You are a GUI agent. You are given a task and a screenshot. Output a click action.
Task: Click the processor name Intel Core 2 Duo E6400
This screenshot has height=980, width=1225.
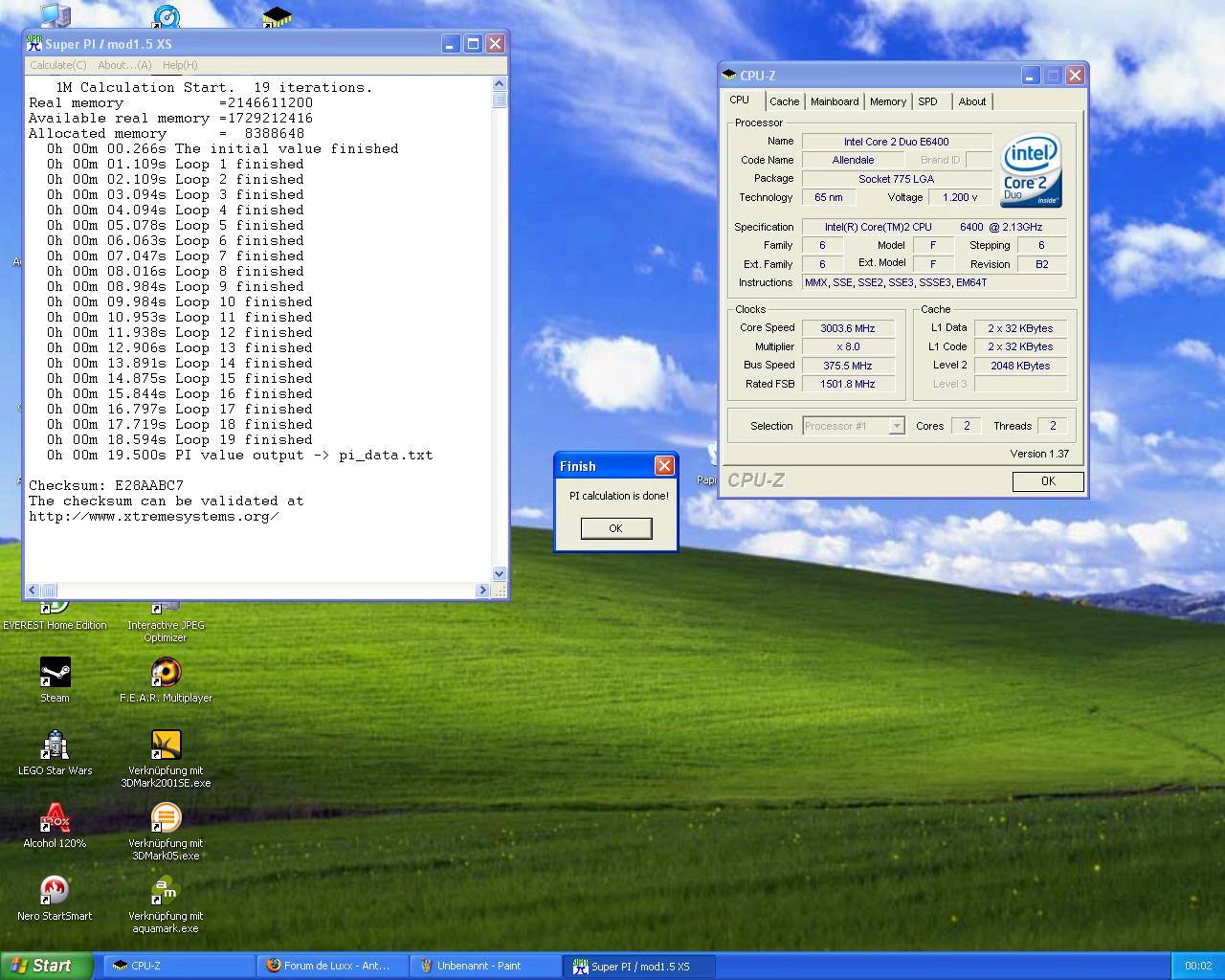(x=897, y=142)
